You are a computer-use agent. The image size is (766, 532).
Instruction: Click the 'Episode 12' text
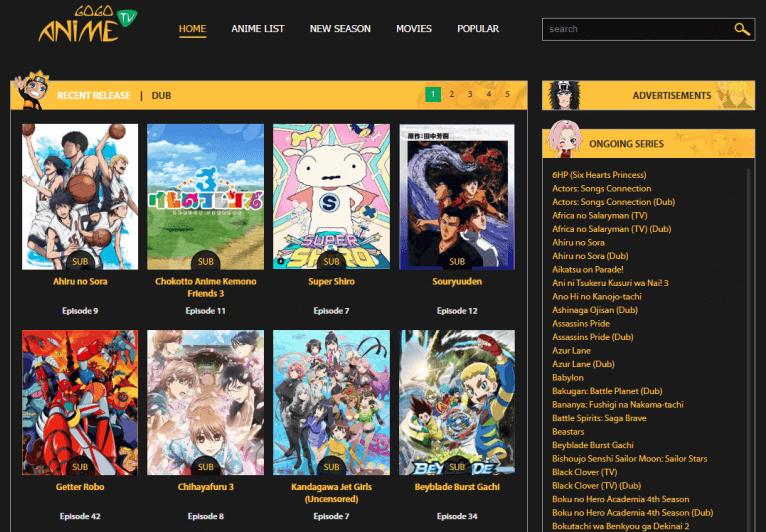coord(457,311)
